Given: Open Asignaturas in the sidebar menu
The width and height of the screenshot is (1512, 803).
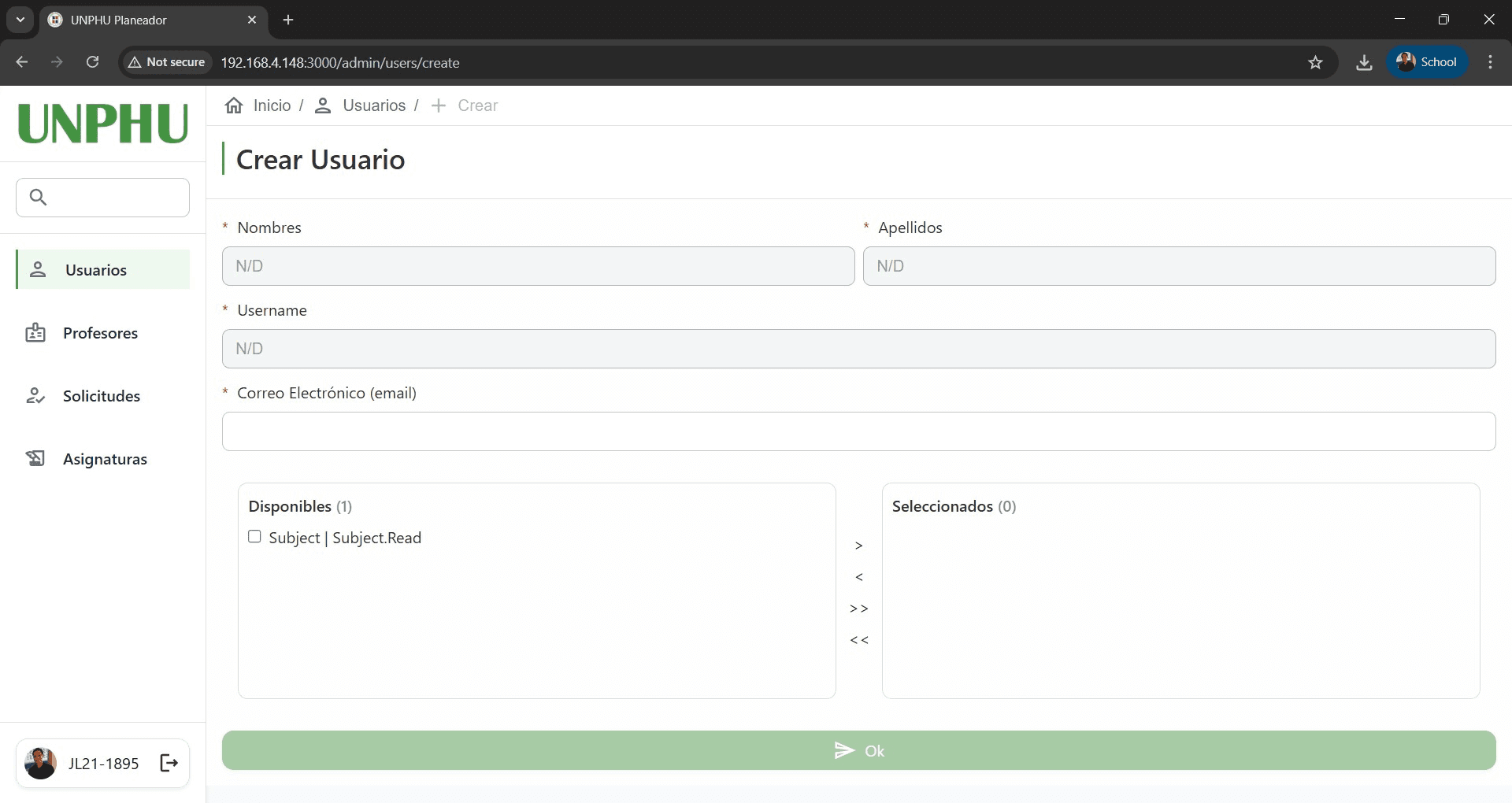Looking at the screenshot, I should coord(103,458).
